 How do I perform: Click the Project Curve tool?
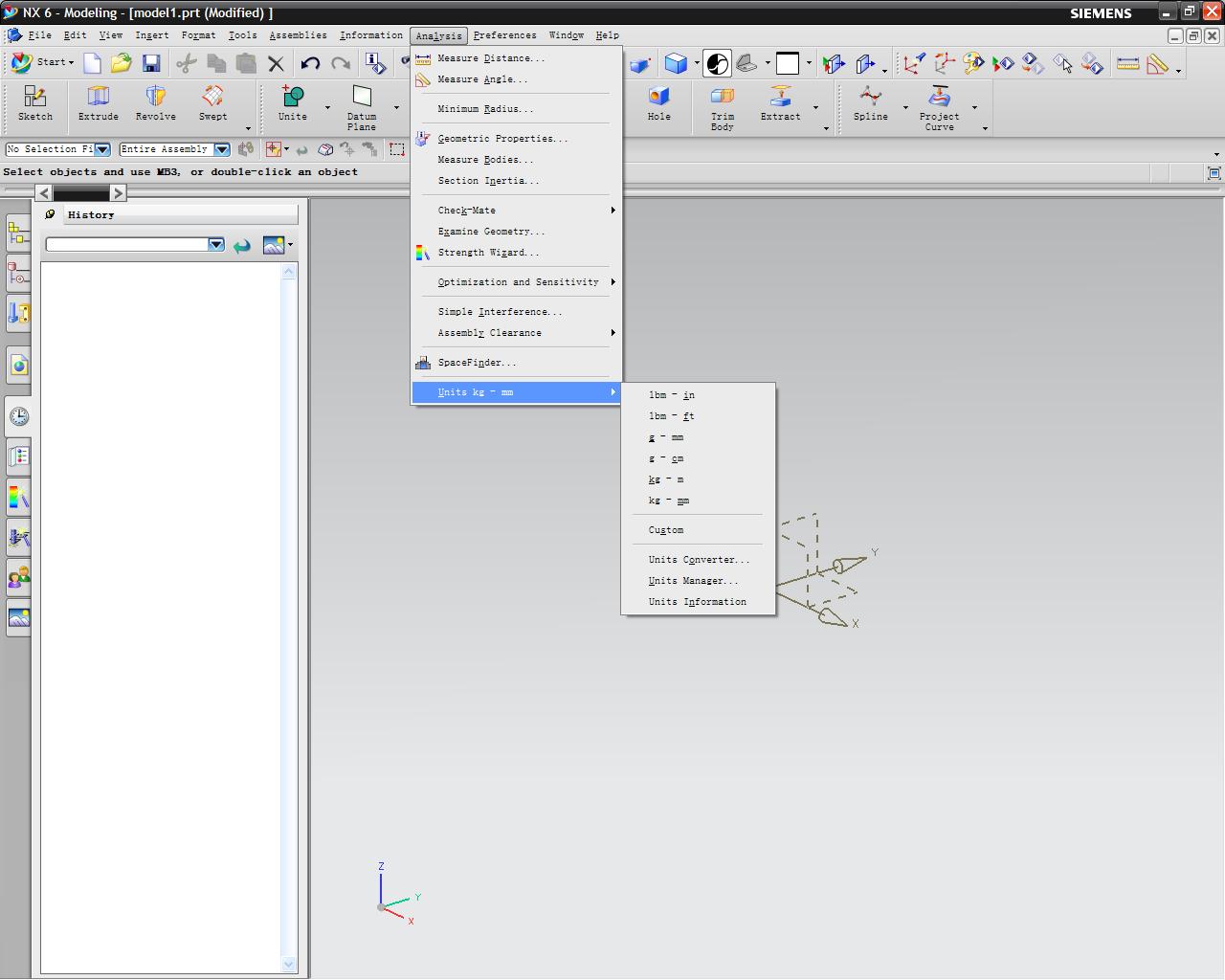tap(940, 107)
